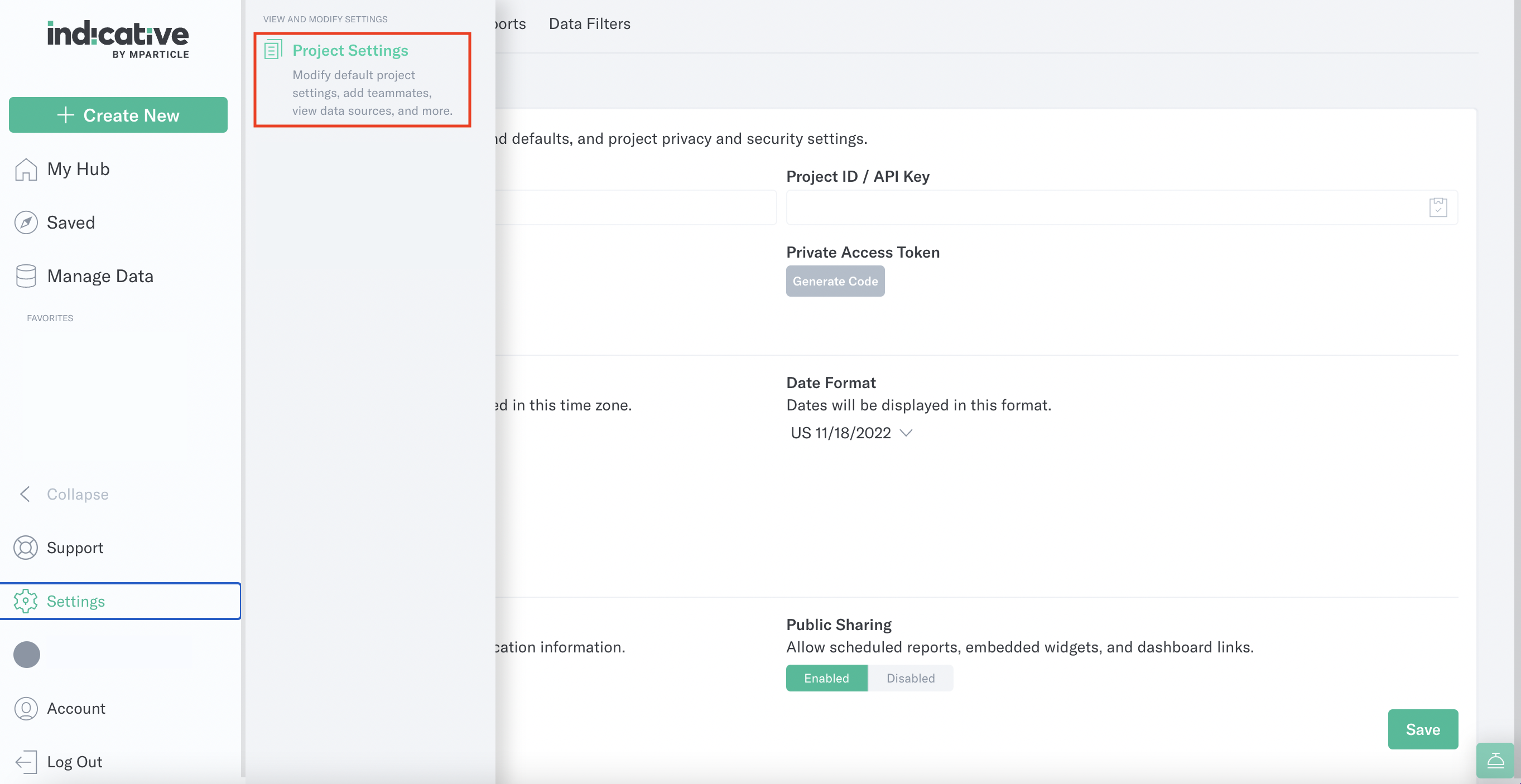The width and height of the screenshot is (1521, 784).
Task: Disable Public Sharing
Action: click(911, 678)
